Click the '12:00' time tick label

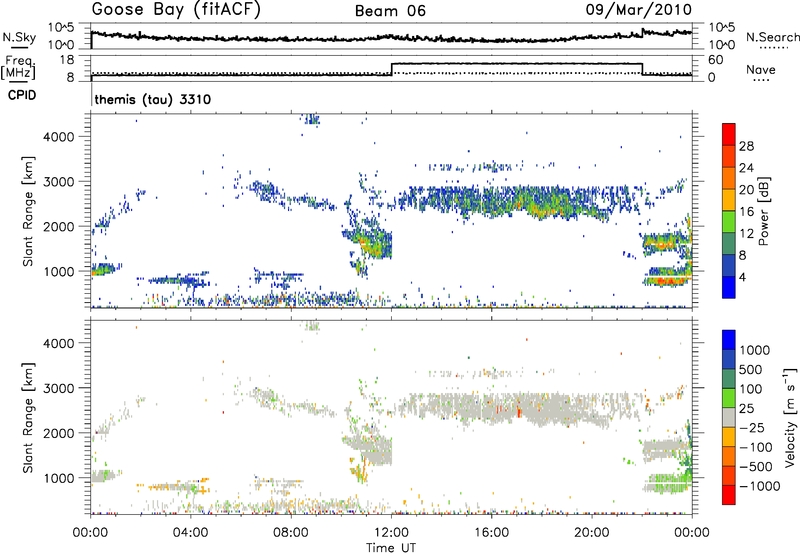point(391,533)
